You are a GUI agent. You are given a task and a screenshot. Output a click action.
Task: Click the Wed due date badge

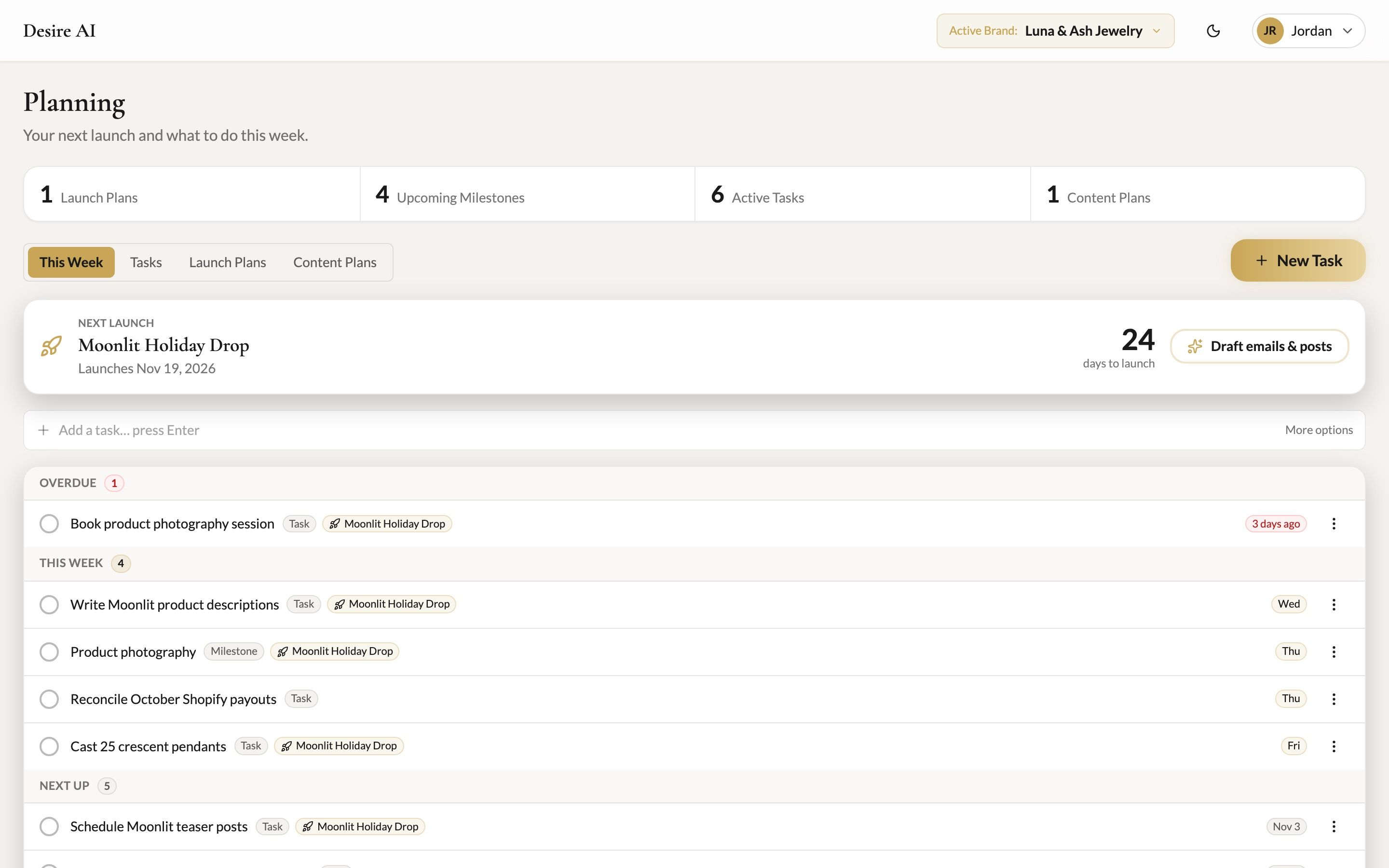tap(1289, 604)
